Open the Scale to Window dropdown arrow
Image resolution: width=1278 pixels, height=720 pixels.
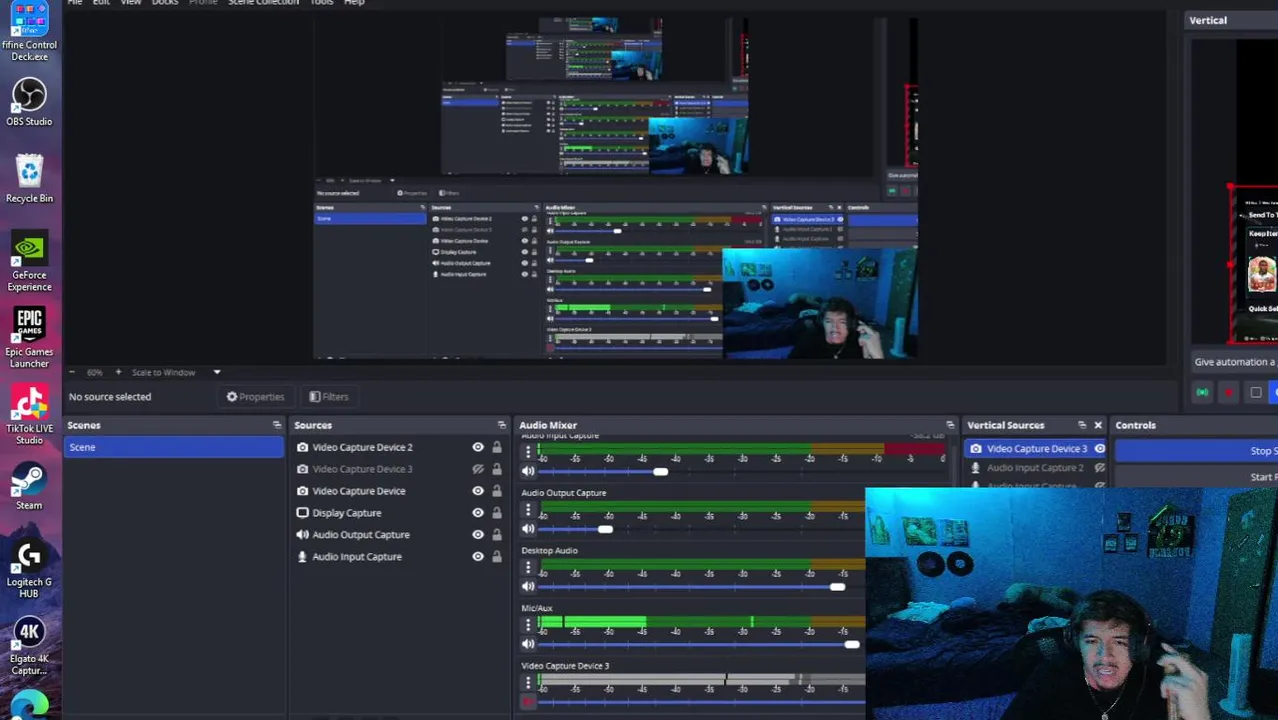[x=216, y=372]
